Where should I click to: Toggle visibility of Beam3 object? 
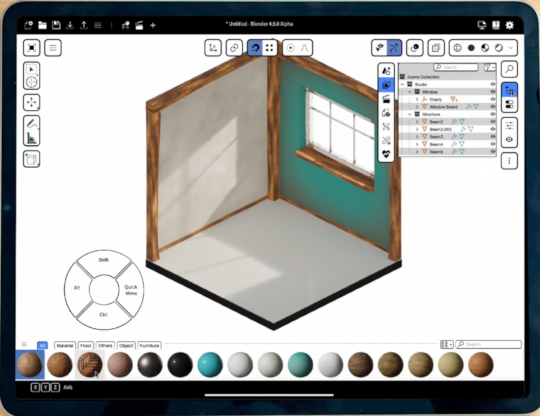tap(492, 137)
